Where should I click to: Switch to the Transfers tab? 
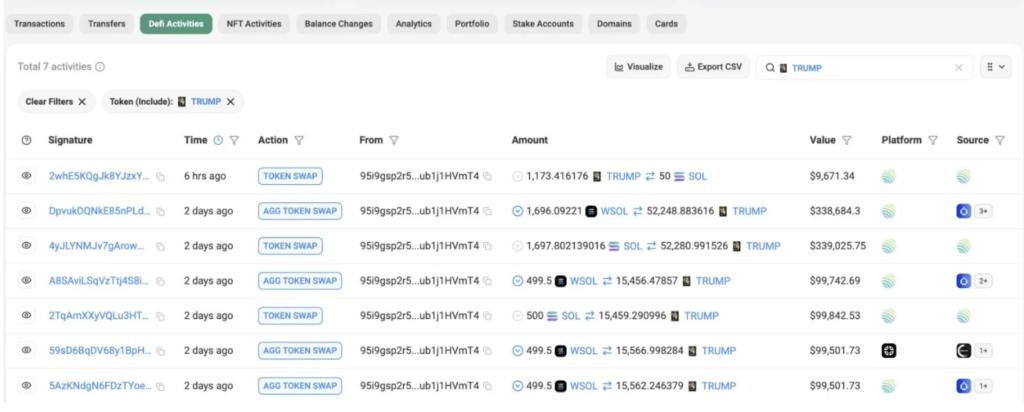coord(107,24)
